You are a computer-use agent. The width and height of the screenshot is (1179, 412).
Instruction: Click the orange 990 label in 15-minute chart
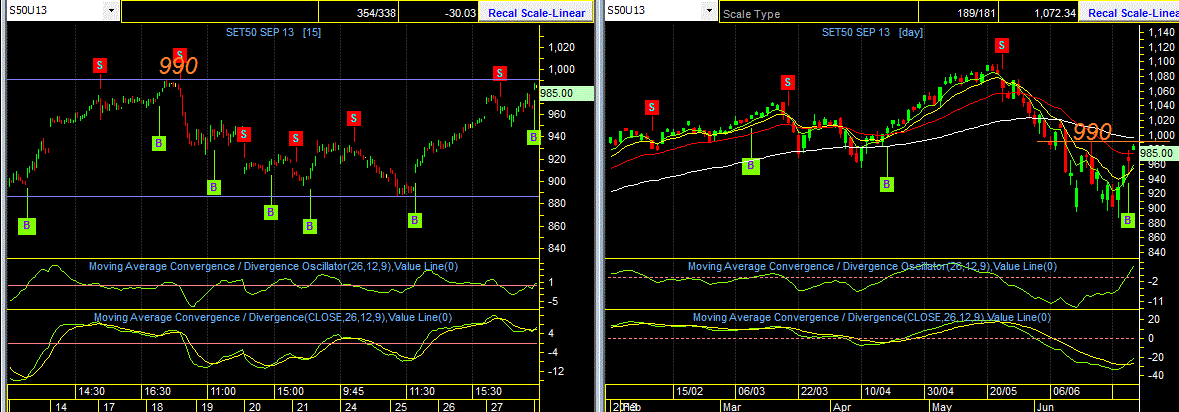point(178,66)
